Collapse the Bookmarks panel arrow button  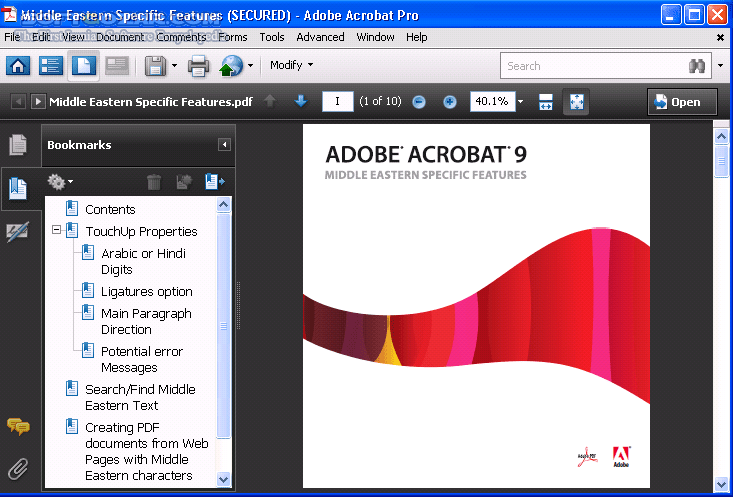click(224, 144)
